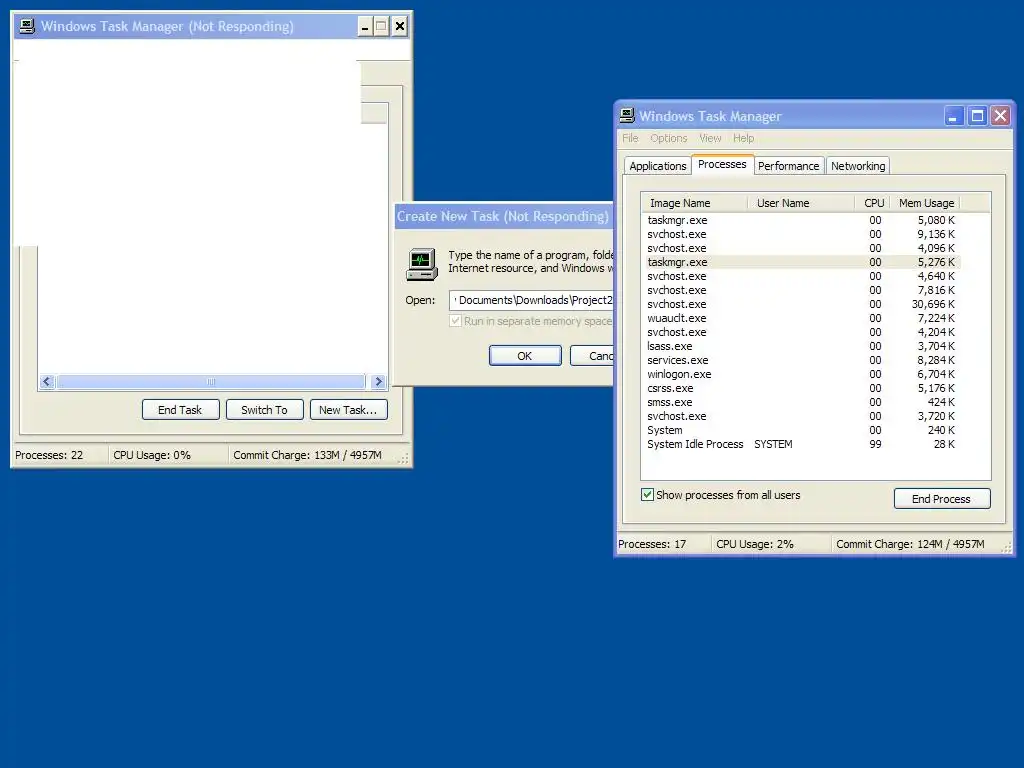Maximize the active Windows Task Manager
The width and height of the screenshot is (1024, 768).
click(977, 116)
